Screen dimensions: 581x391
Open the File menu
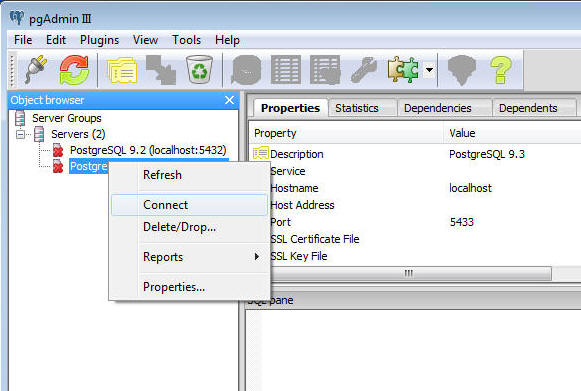tap(23, 40)
